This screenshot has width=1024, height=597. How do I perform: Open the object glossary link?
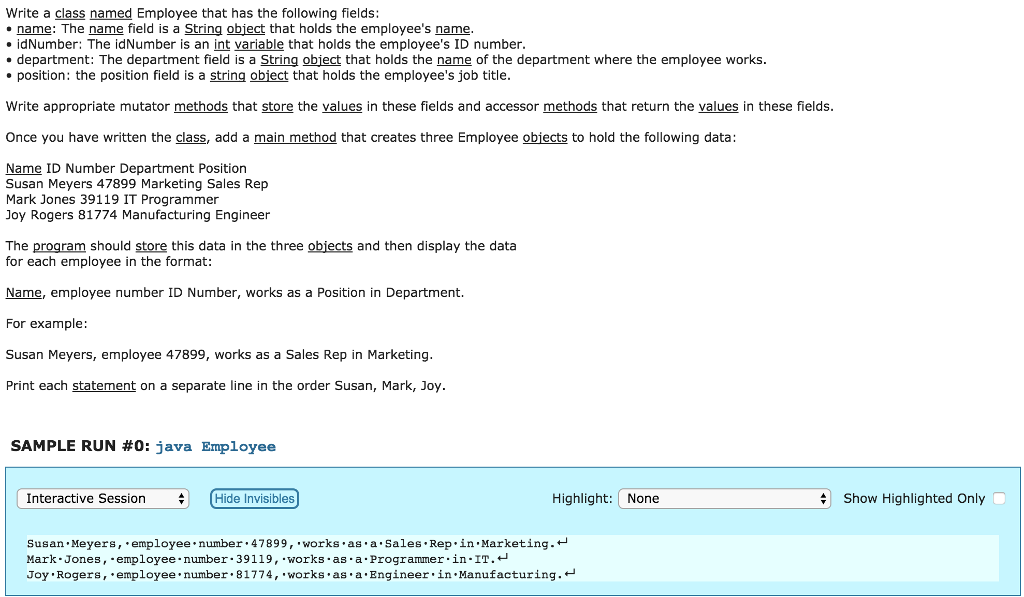[245, 29]
